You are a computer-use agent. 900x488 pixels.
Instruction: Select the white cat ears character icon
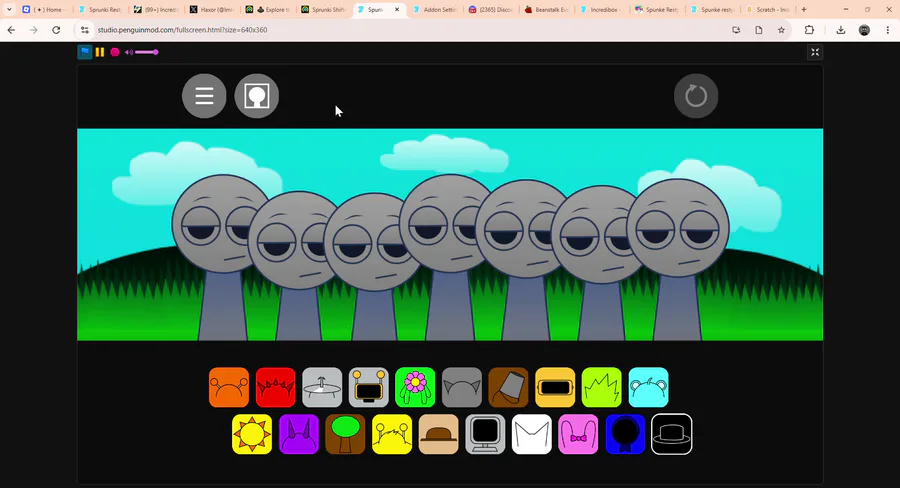532,434
